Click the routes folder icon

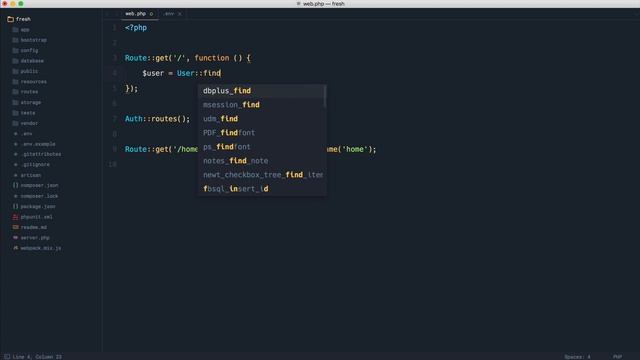tap(16, 92)
